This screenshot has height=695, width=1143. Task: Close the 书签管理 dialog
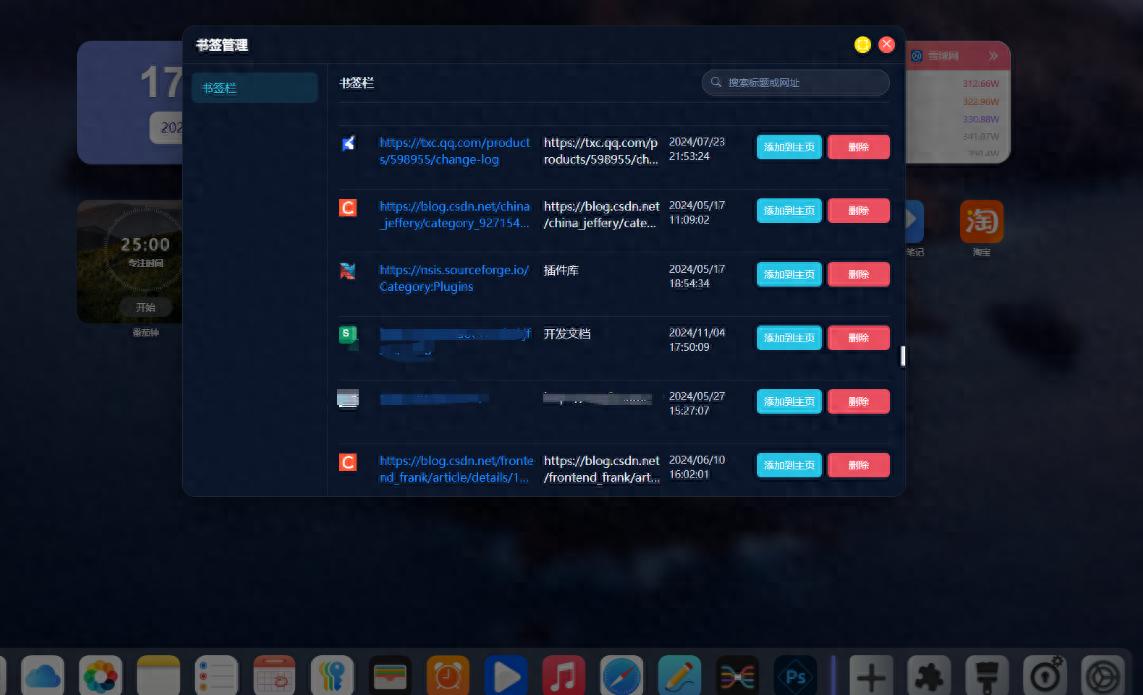pyautogui.click(x=886, y=44)
